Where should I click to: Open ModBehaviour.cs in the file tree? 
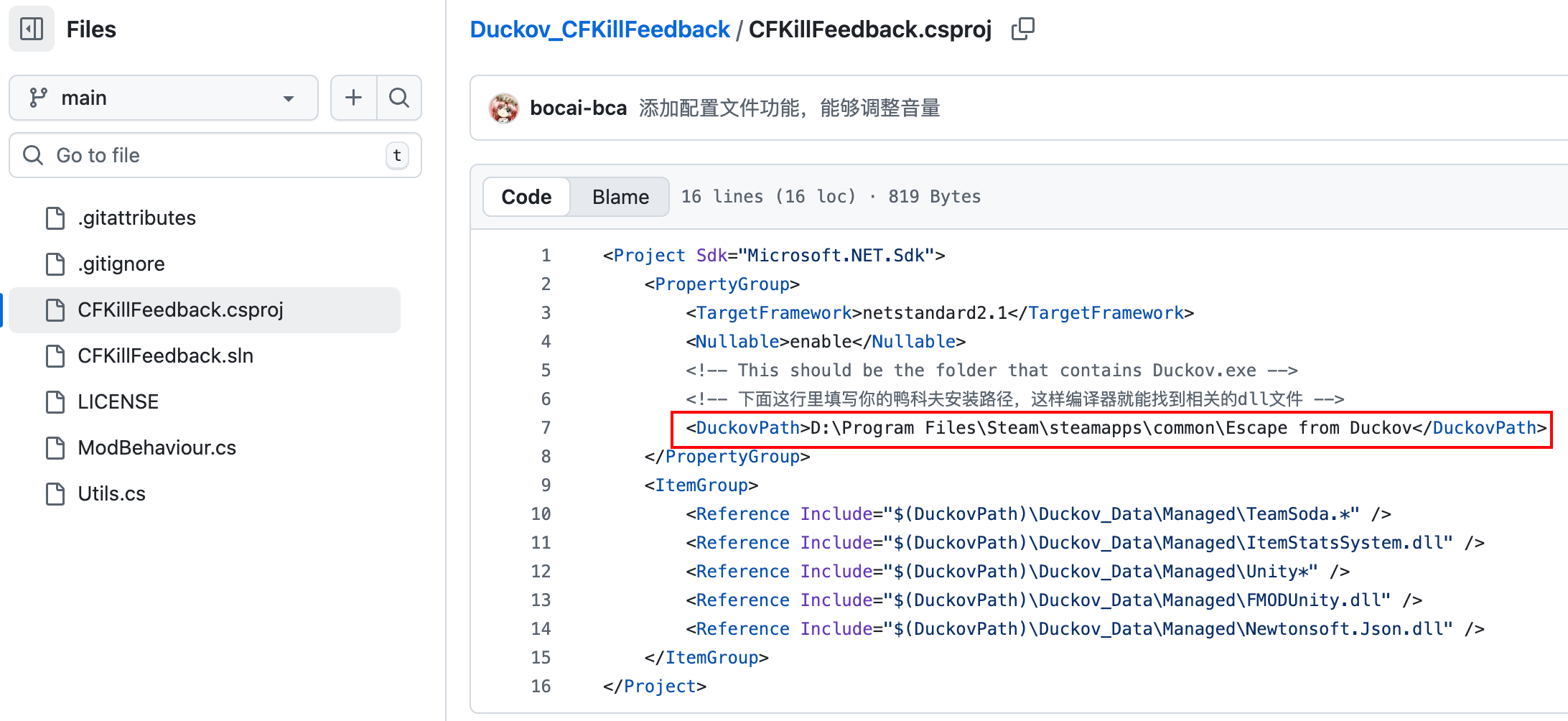(157, 447)
